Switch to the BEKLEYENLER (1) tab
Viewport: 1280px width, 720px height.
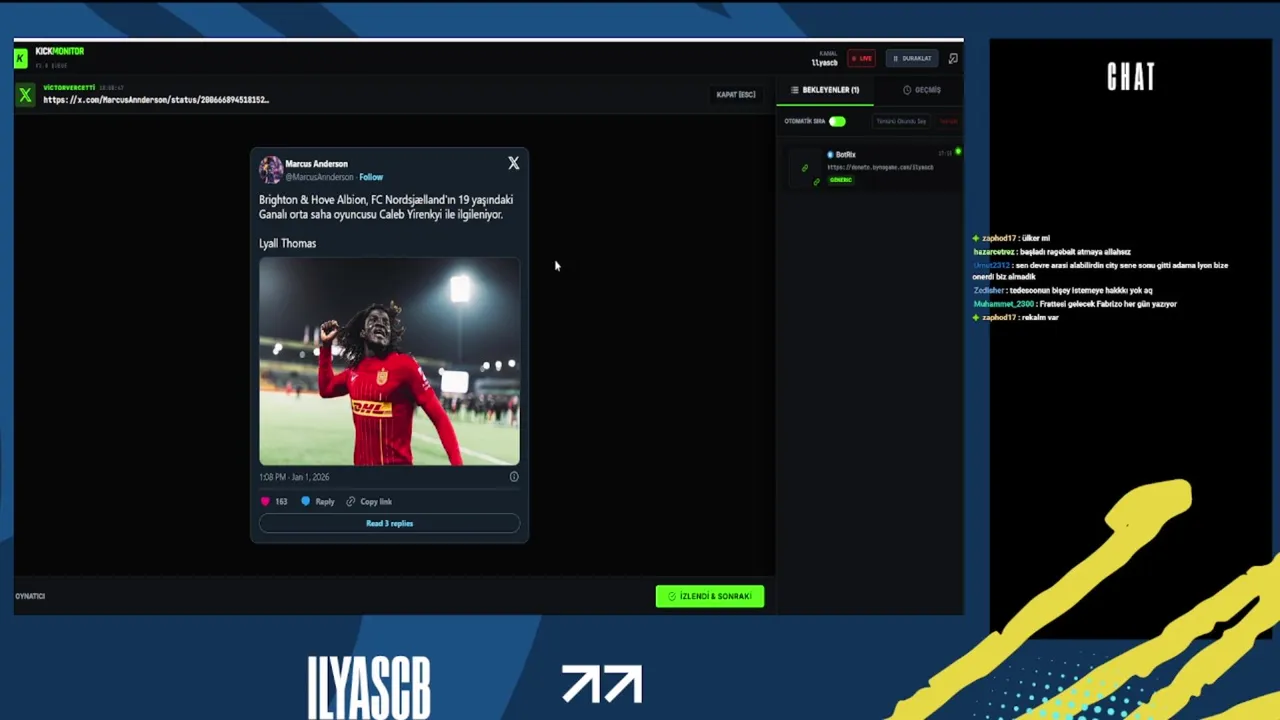[x=825, y=90]
